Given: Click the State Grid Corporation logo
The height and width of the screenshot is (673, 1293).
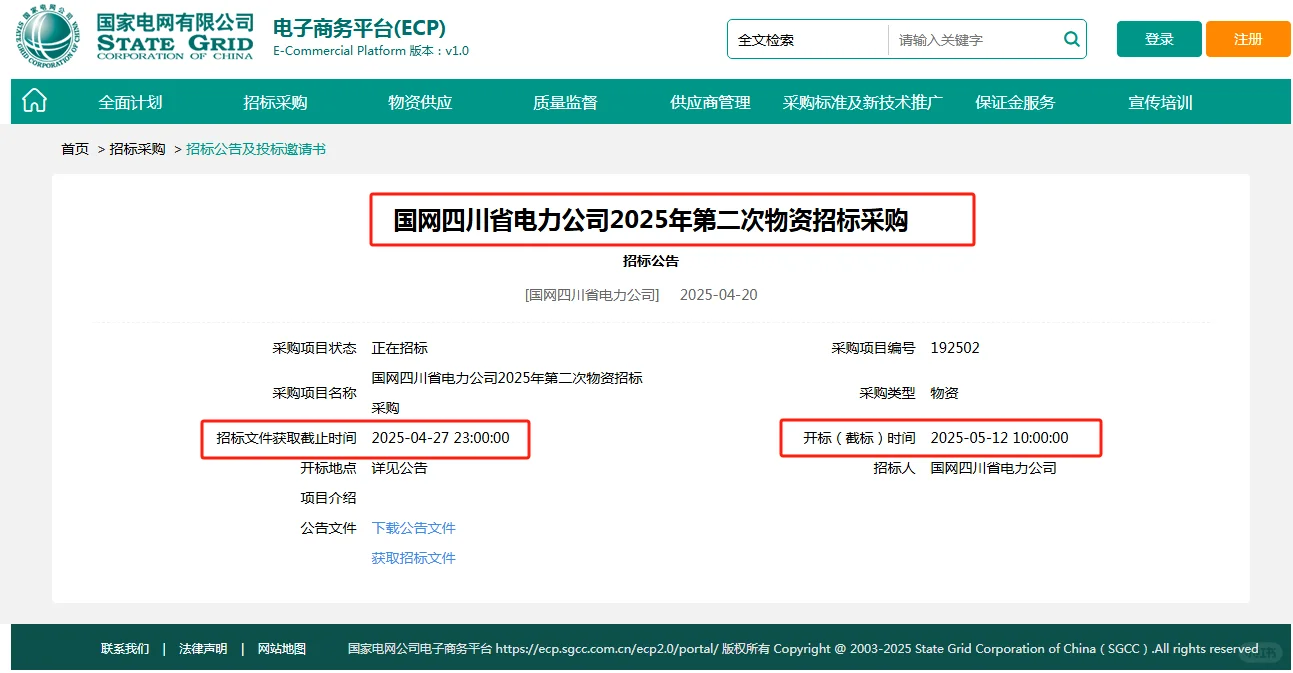Looking at the screenshot, I should pyautogui.click(x=45, y=38).
